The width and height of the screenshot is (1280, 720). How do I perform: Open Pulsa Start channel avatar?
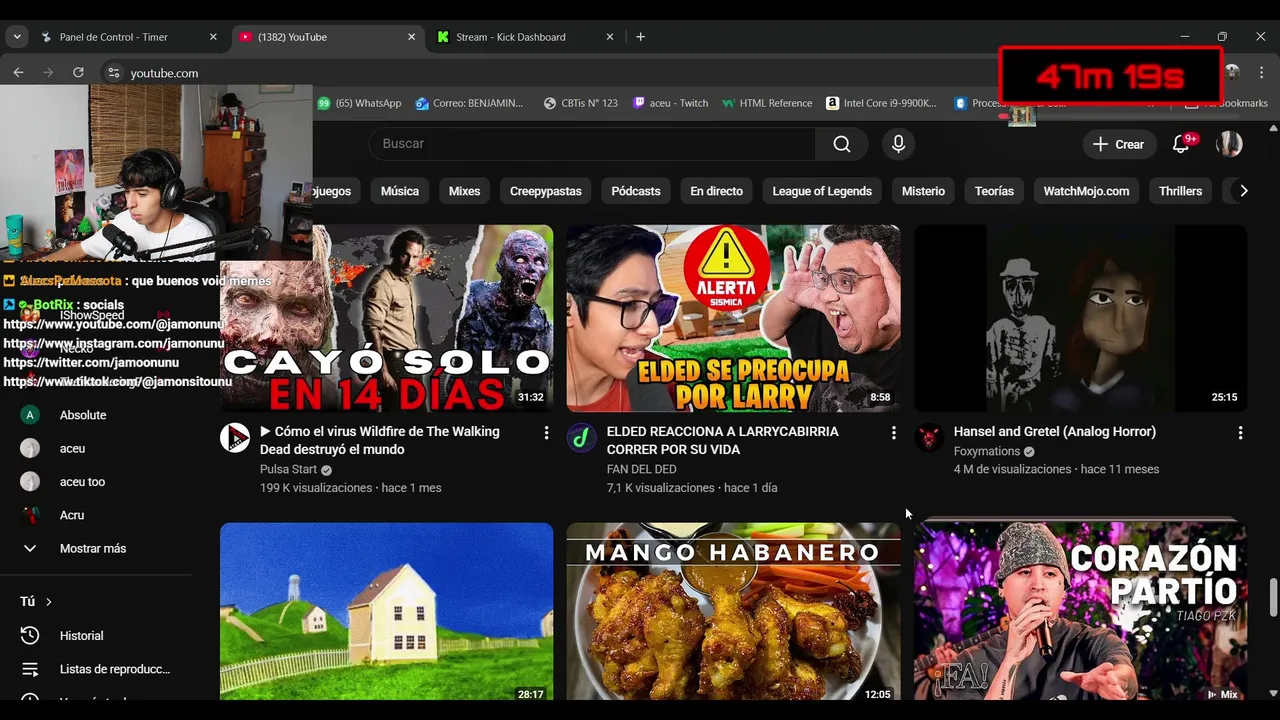pyautogui.click(x=235, y=438)
